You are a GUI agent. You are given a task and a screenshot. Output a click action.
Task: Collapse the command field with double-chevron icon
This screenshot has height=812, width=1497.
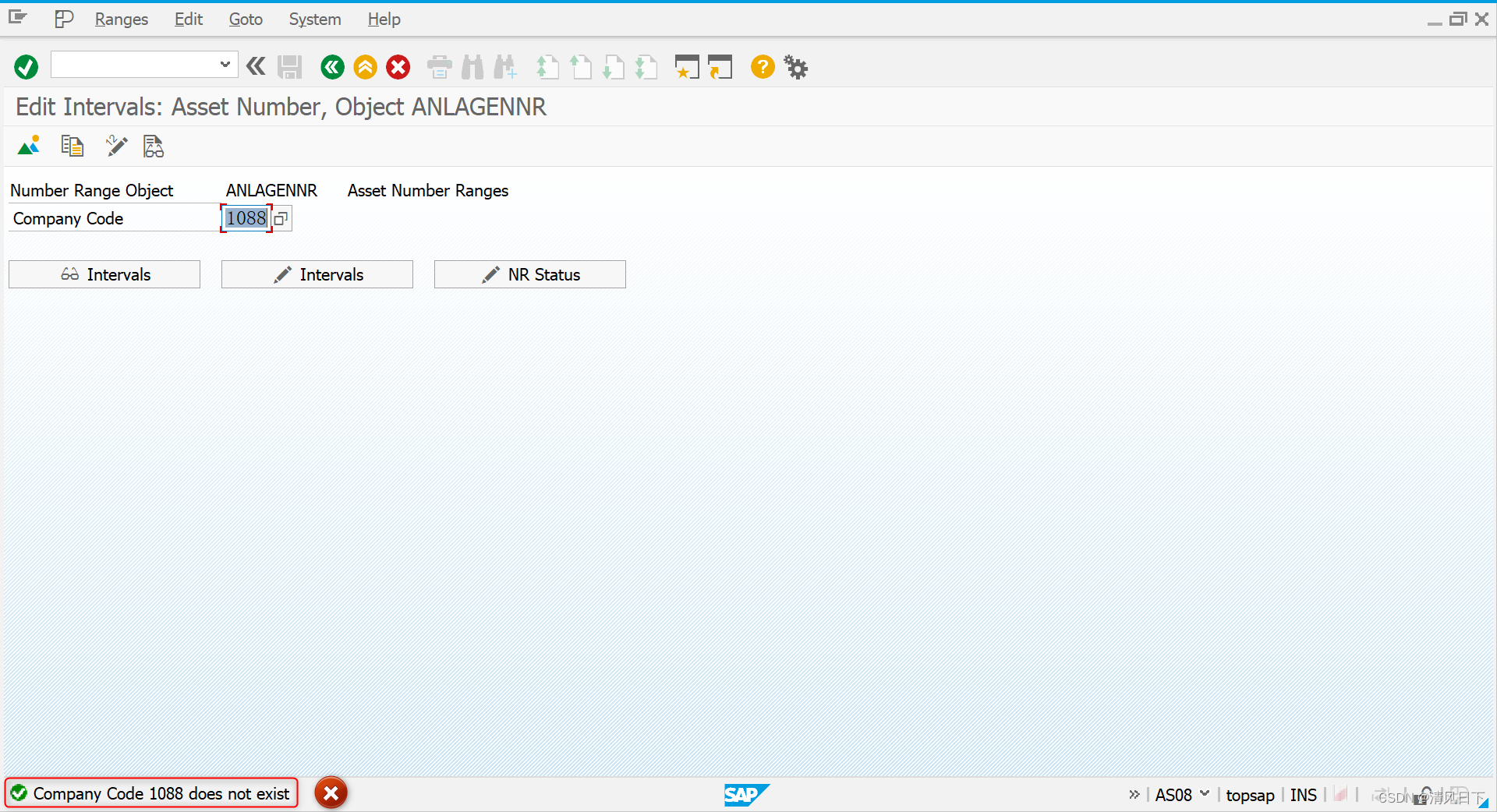click(x=256, y=66)
